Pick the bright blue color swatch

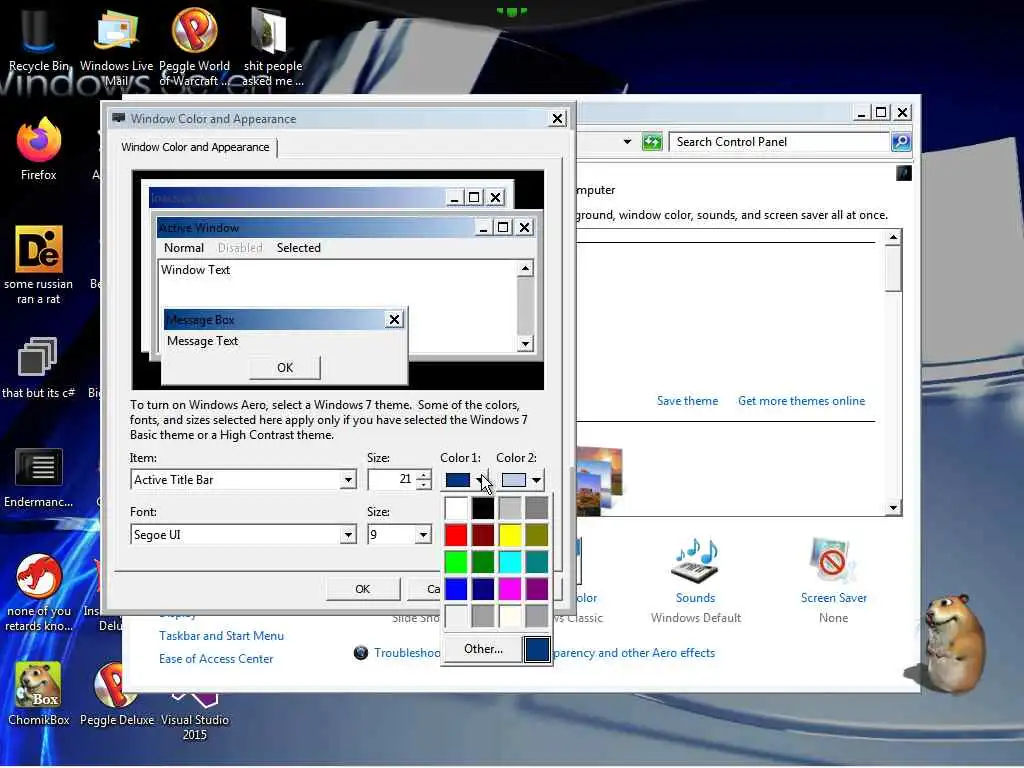point(456,589)
